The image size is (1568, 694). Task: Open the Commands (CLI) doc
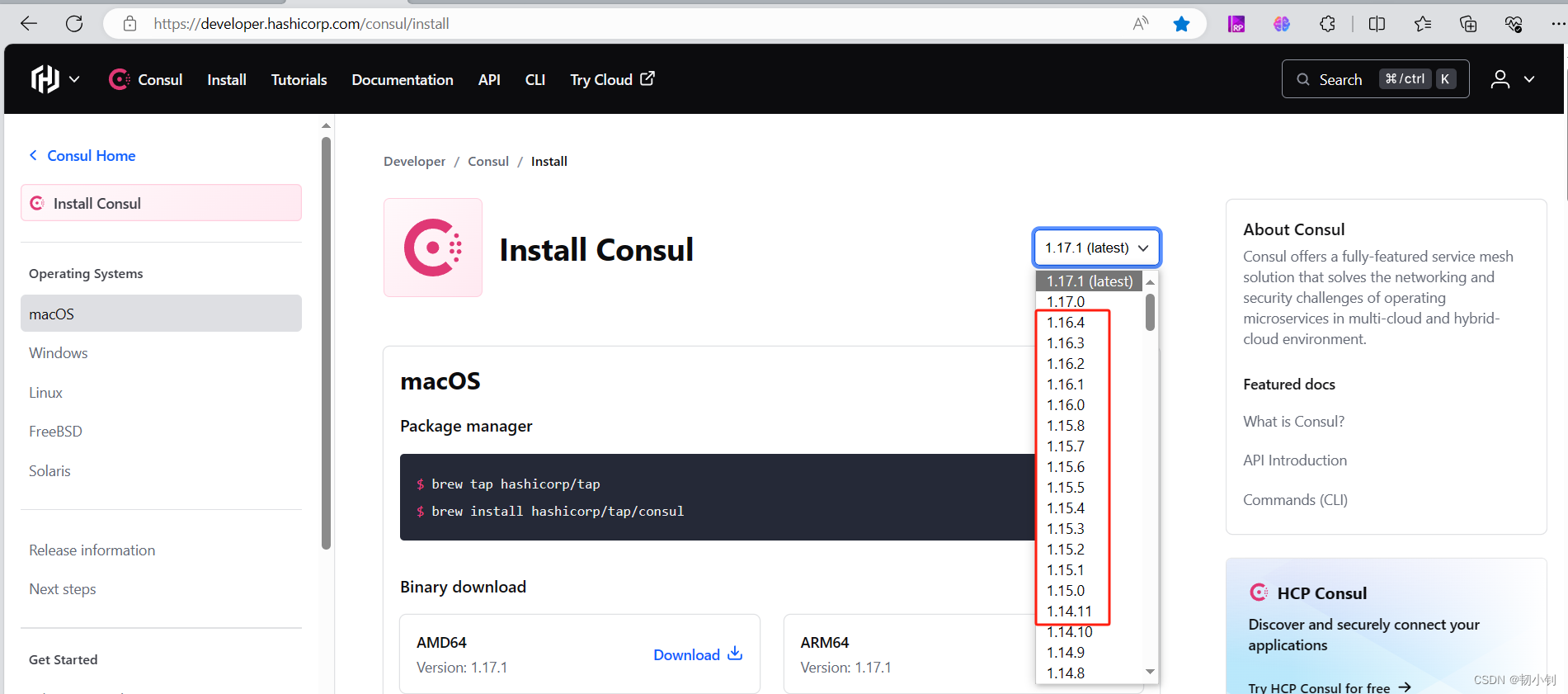coord(1295,500)
